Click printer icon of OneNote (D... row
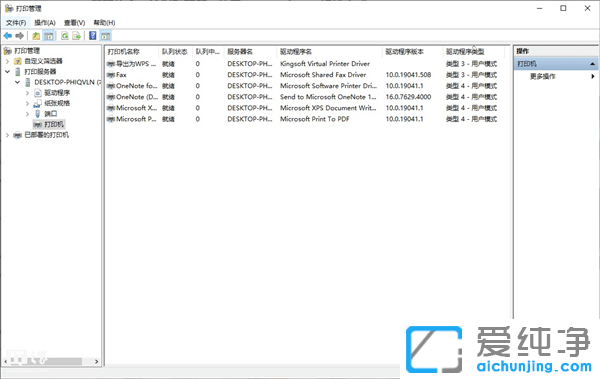The width and height of the screenshot is (600, 379). [x=111, y=97]
